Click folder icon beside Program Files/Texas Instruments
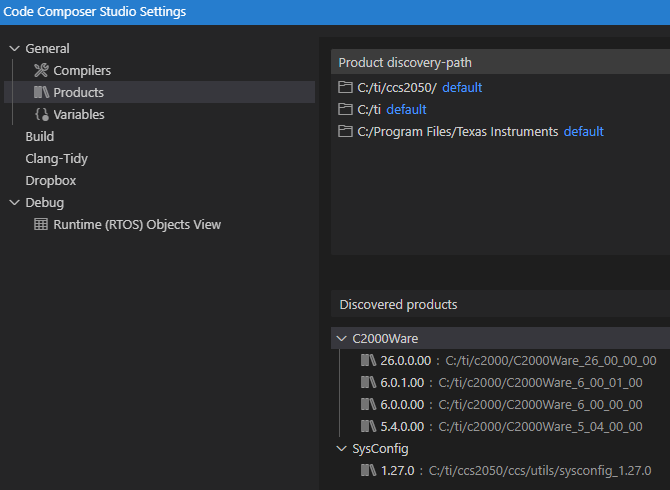This screenshot has width=670, height=490. 345,131
